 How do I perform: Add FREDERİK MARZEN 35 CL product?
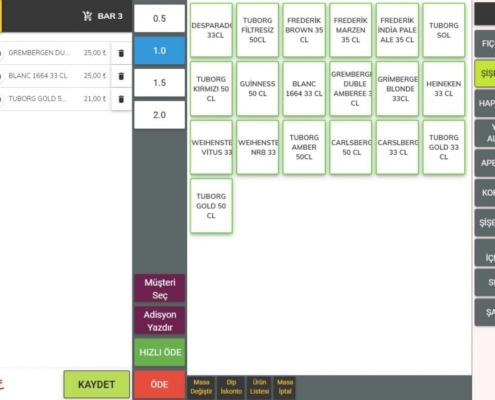pos(351,30)
